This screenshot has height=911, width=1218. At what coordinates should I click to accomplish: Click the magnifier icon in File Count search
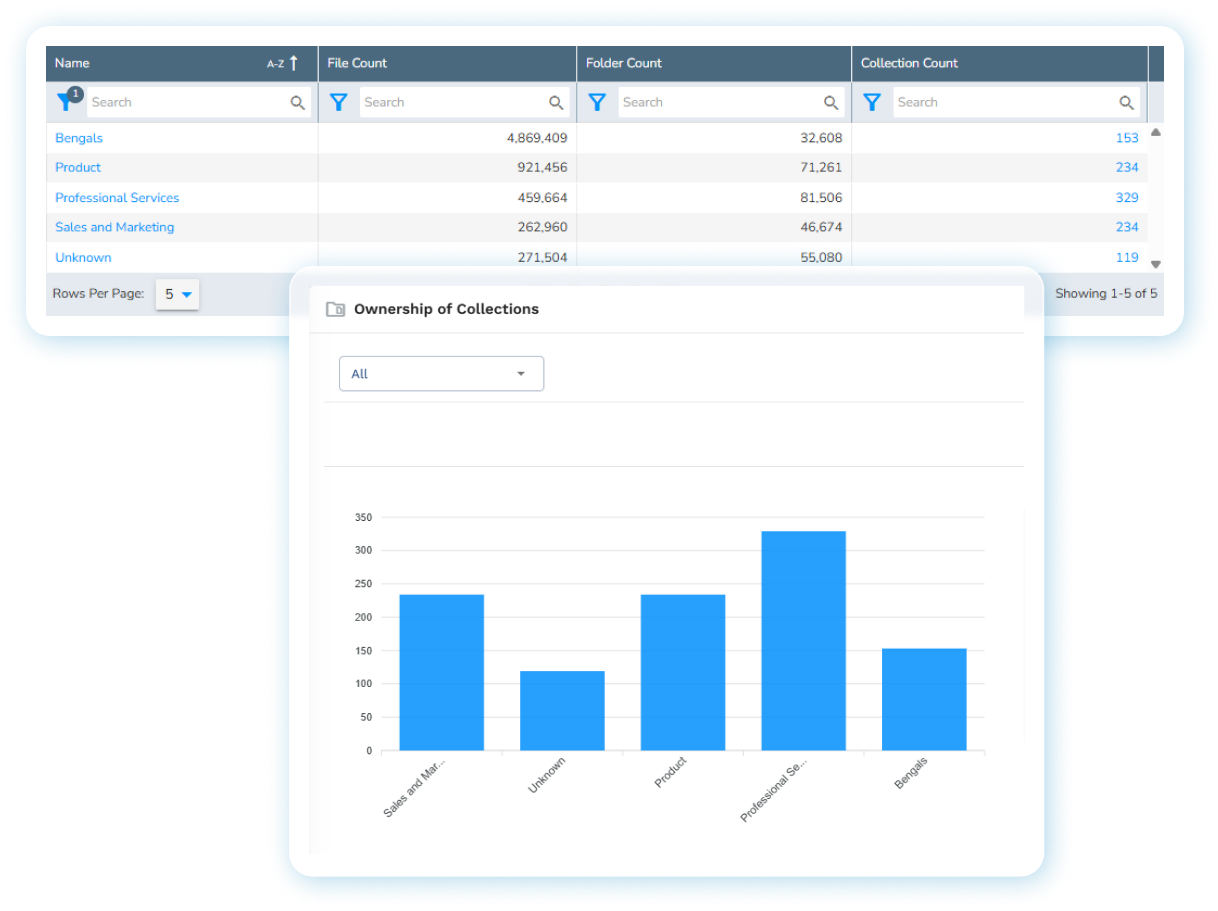(x=556, y=102)
